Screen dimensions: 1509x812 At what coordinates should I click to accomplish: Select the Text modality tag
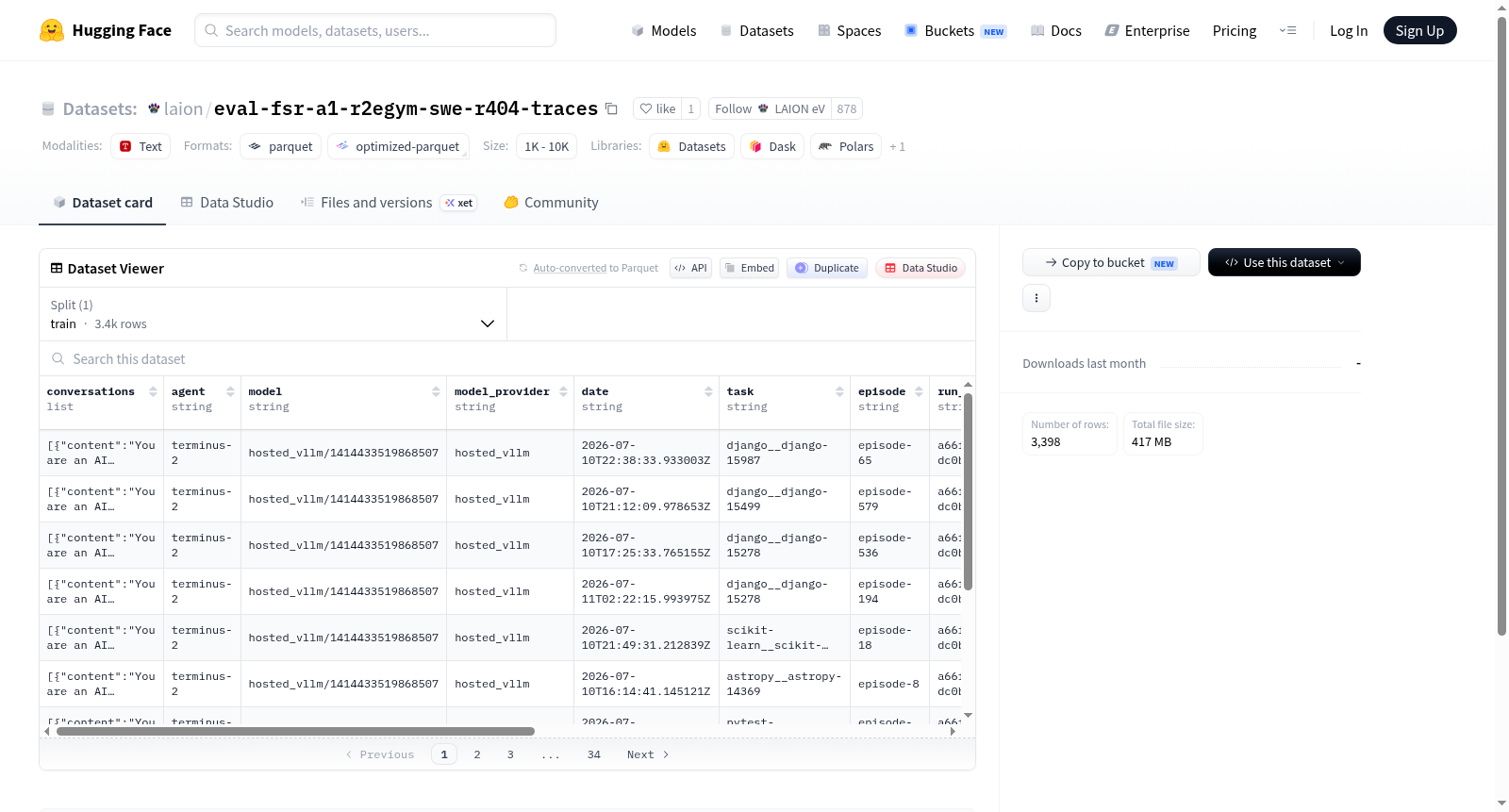pos(141,146)
